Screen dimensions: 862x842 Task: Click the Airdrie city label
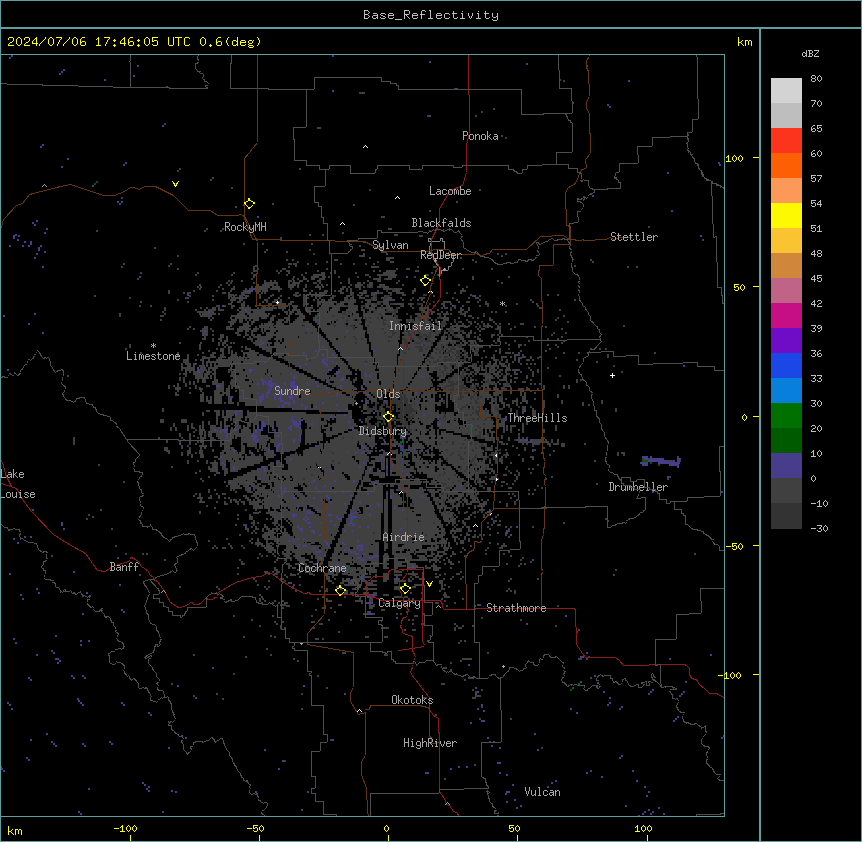[x=404, y=537]
